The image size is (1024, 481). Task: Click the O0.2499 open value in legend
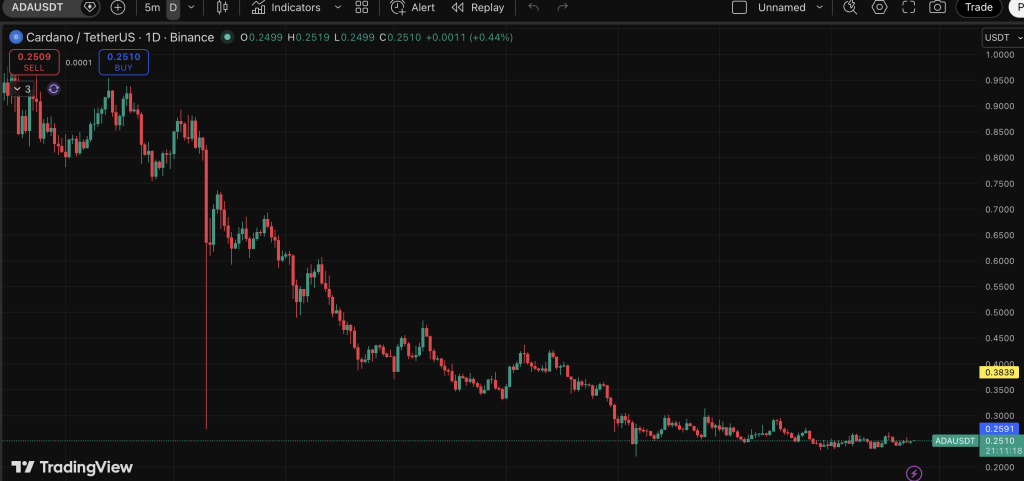[x=261, y=37]
